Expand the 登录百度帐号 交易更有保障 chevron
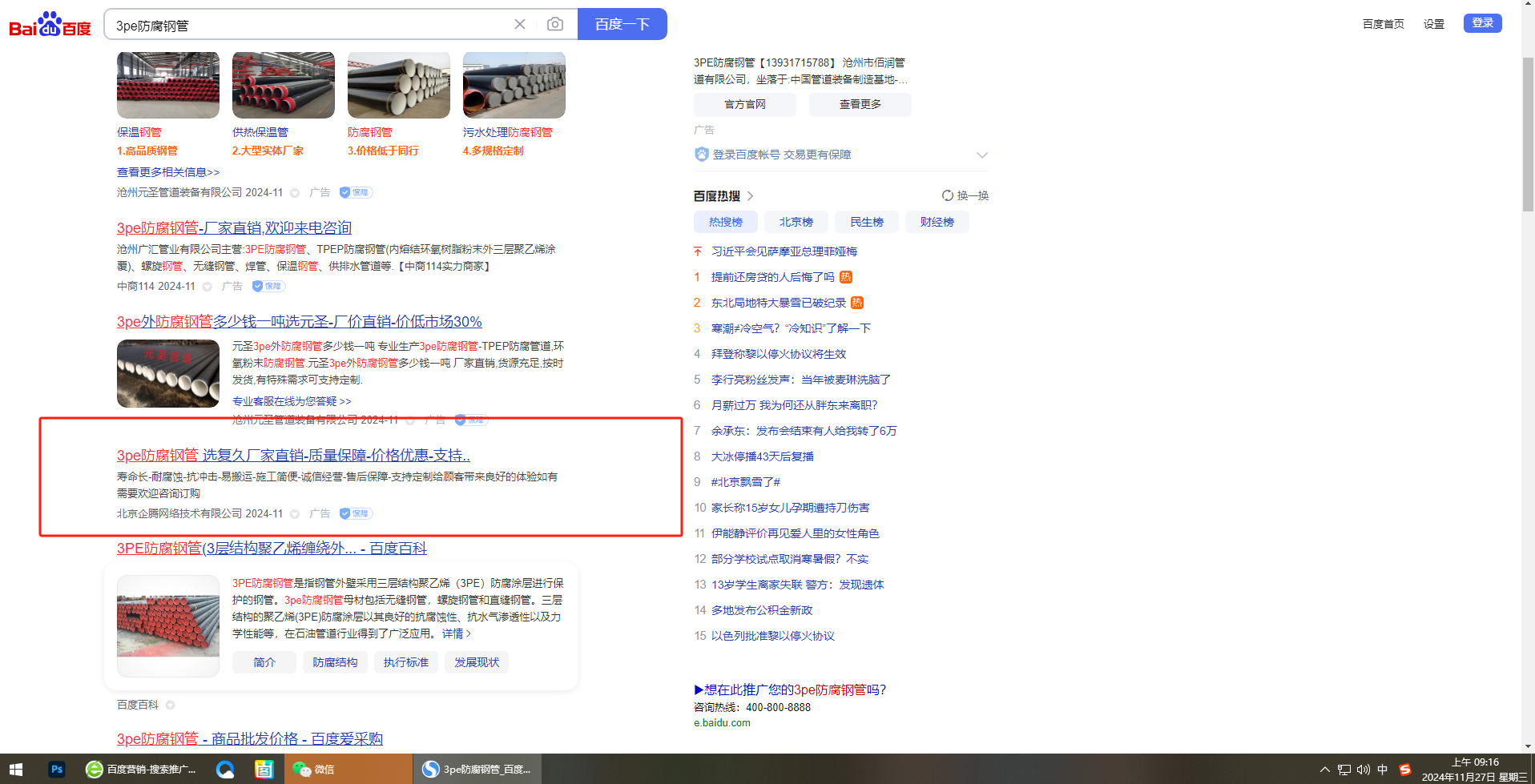 click(981, 155)
